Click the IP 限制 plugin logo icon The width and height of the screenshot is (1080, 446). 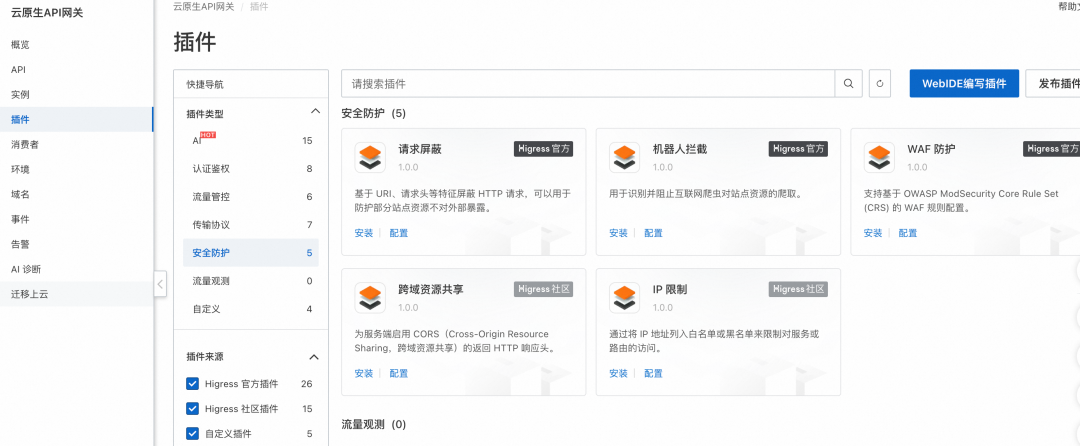point(625,297)
